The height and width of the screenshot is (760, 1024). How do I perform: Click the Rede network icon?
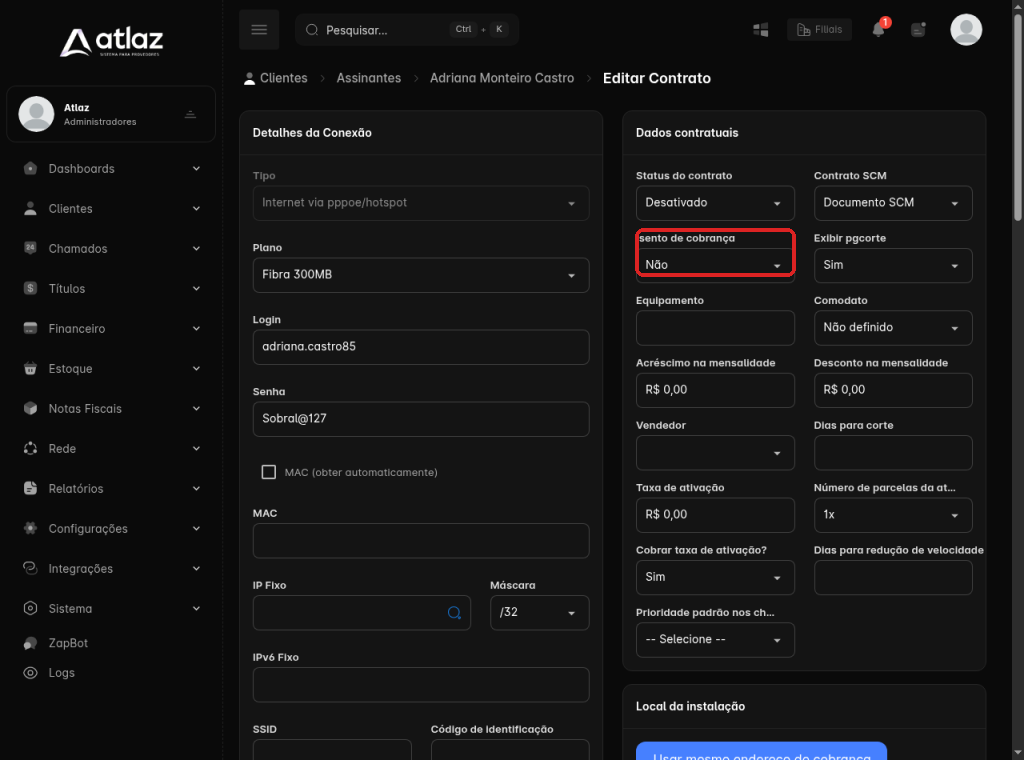30,449
